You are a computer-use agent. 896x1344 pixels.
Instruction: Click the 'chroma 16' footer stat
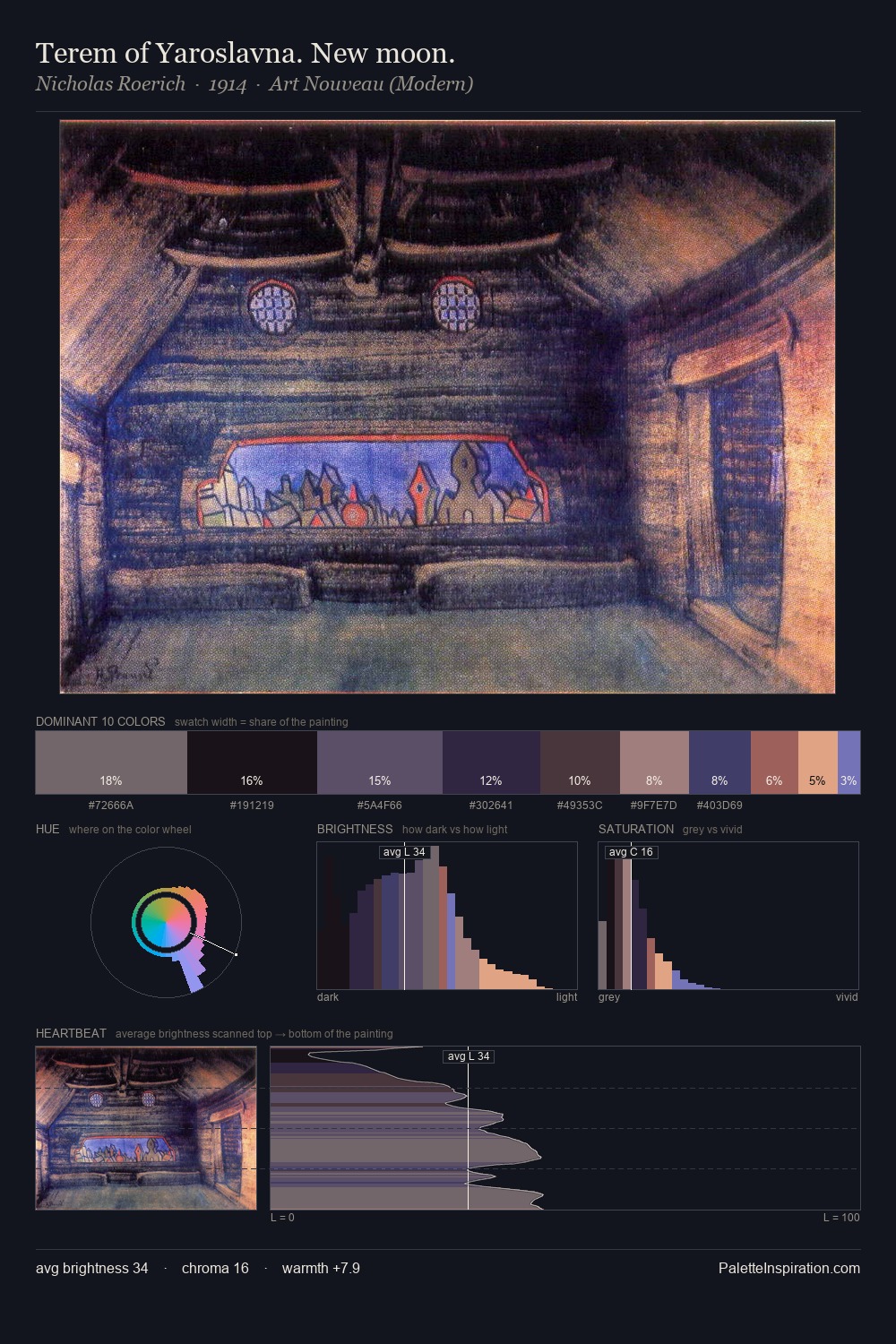coord(215,1268)
